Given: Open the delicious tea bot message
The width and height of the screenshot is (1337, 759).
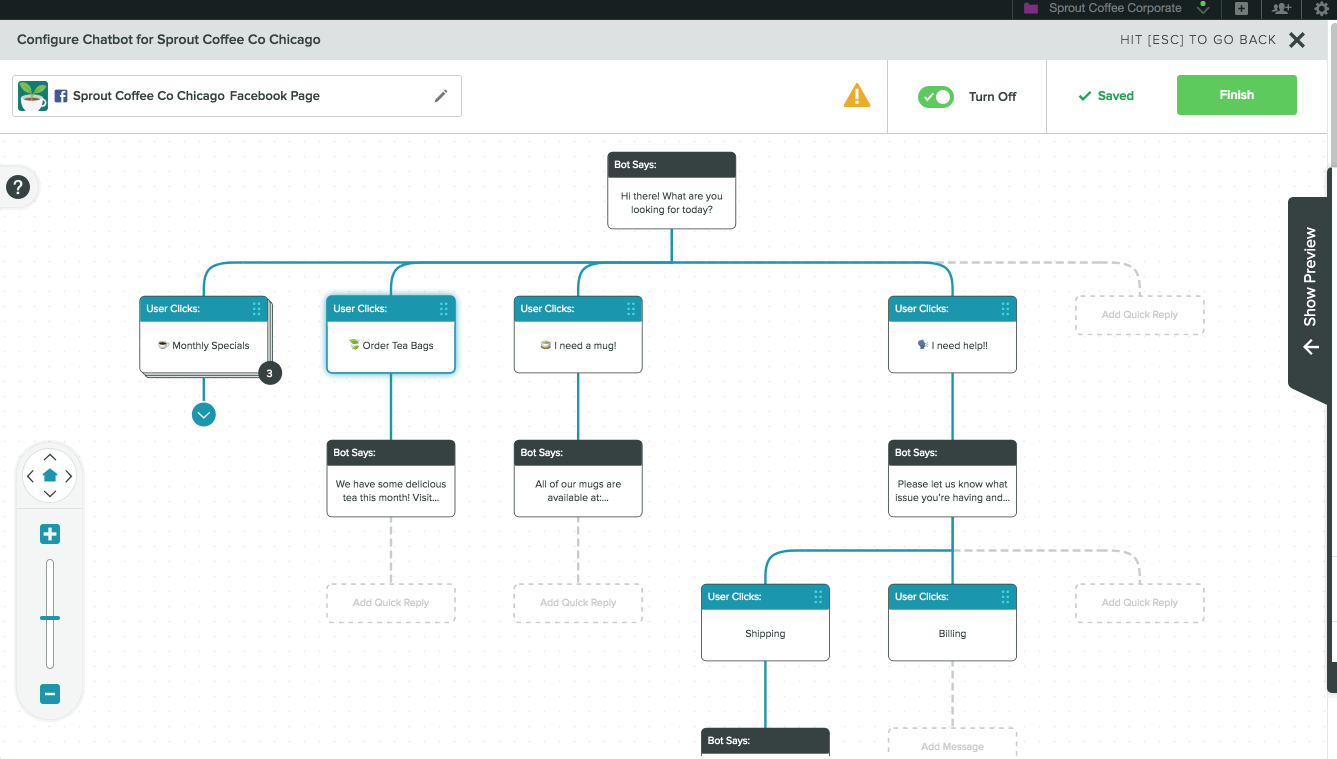Looking at the screenshot, I should [x=391, y=479].
